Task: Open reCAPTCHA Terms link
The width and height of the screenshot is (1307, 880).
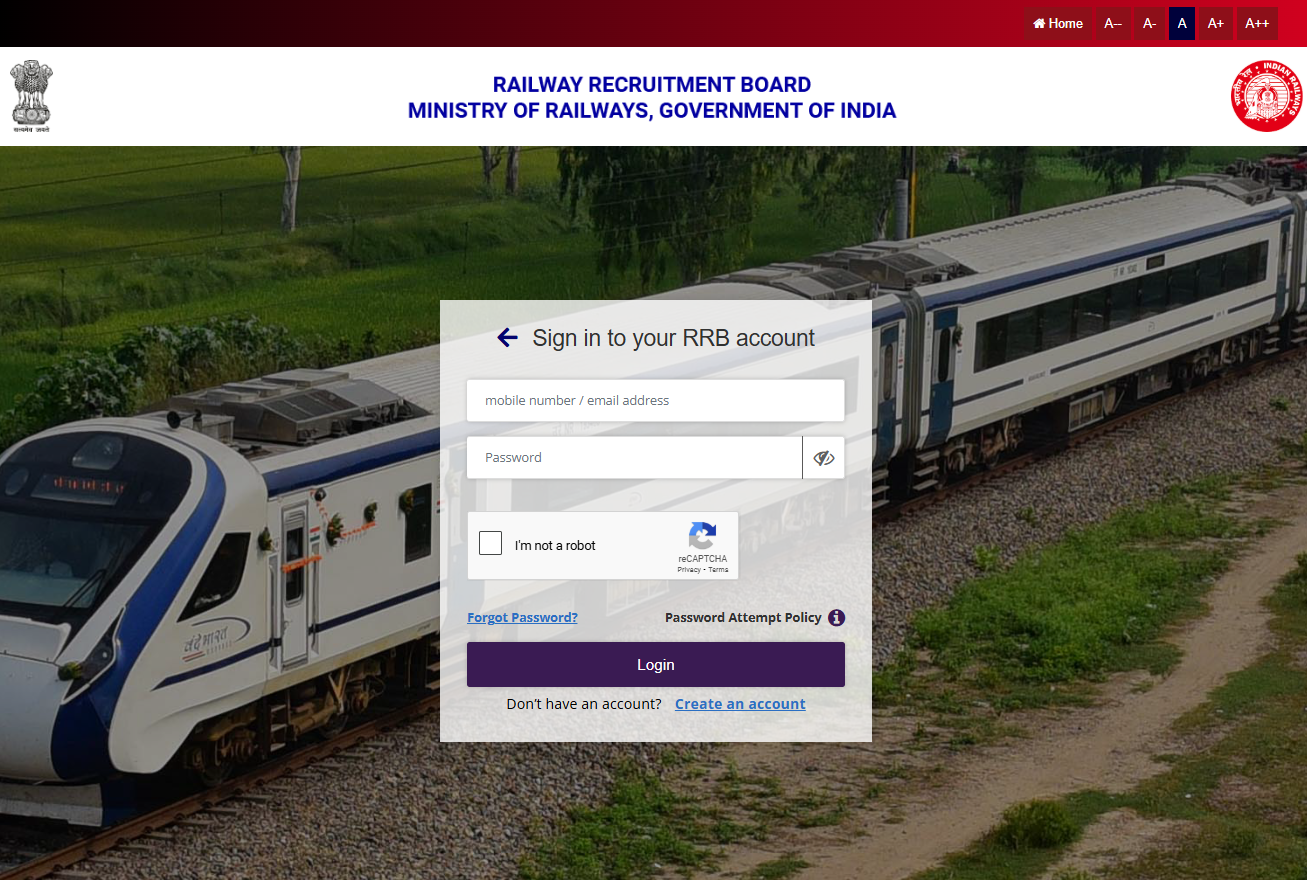Action: pyautogui.click(x=718, y=569)
